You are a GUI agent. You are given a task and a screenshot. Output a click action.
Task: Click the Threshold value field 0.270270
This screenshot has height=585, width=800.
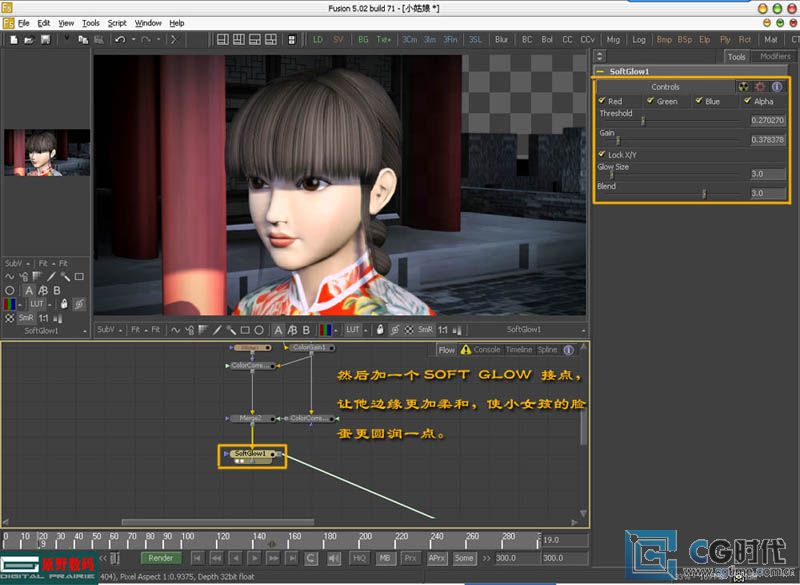[x=768, y=120]
